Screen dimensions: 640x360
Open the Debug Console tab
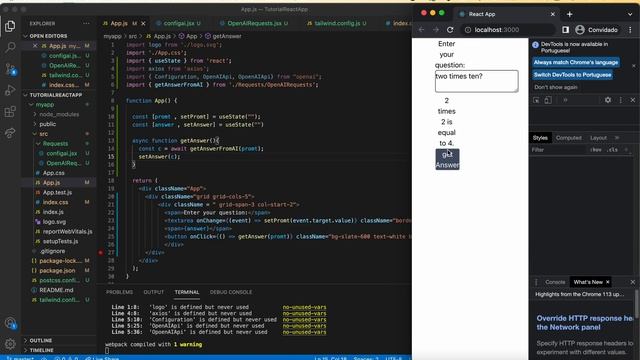(x=231, y=292)
